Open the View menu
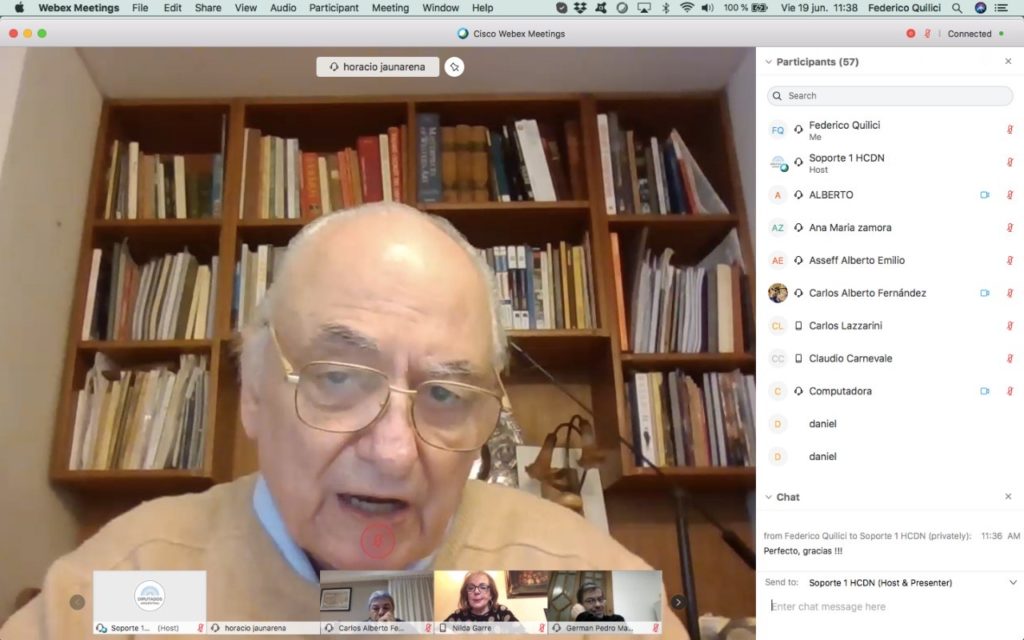This screenshot has width=1024, height=640. pyautogui.click(x=246, y=8)
